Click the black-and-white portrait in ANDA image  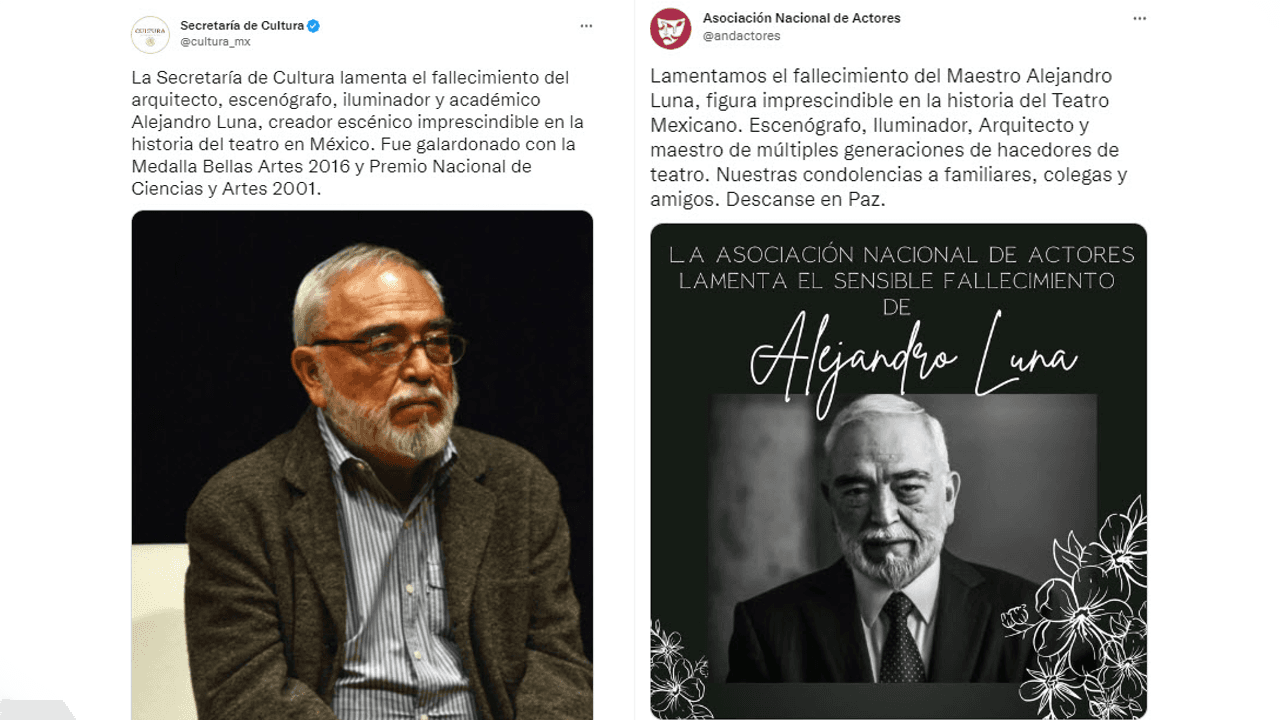click(x=904, y=539)
